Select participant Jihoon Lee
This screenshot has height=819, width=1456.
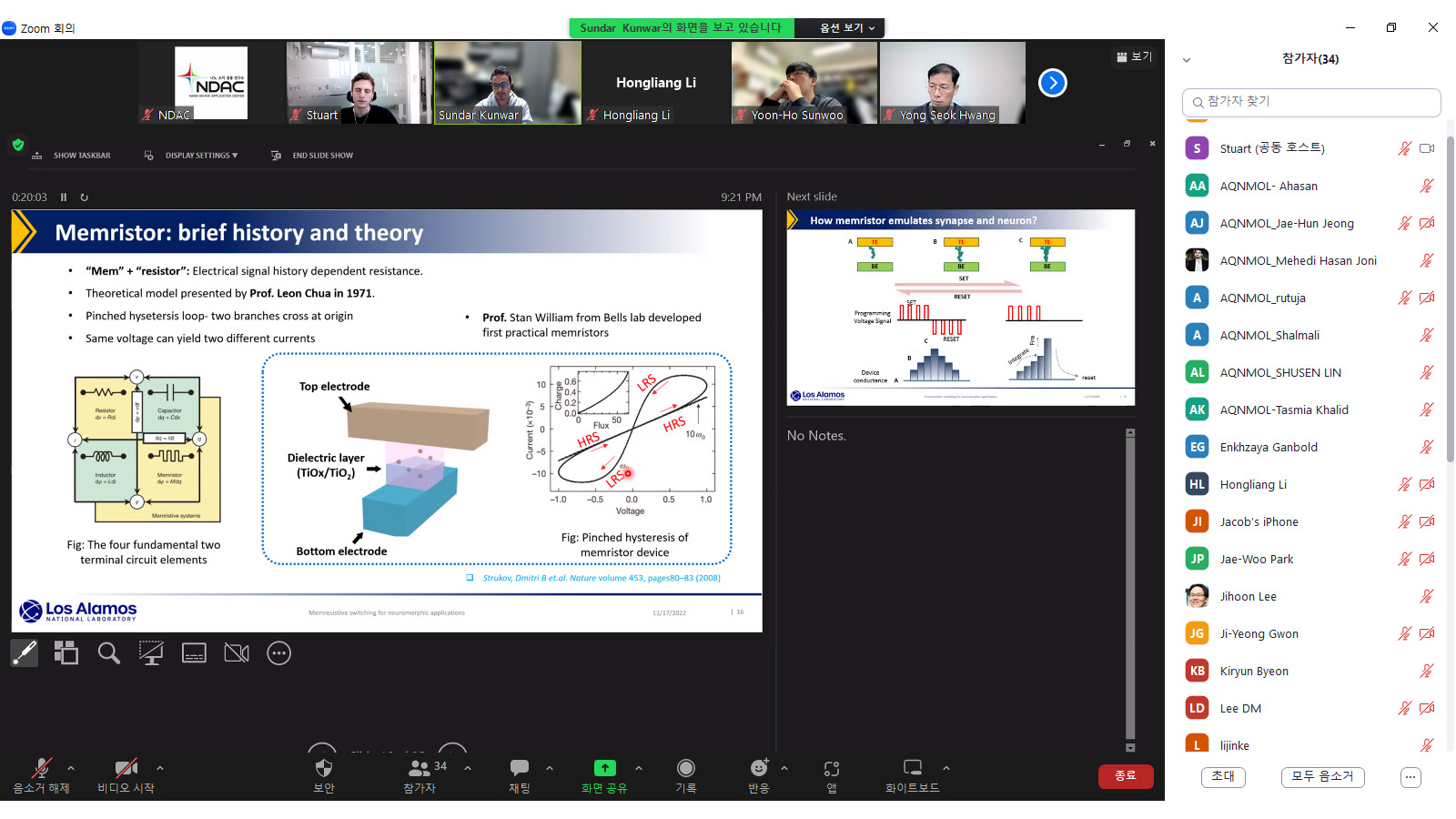pyautogui.click(x=1310, y=596)
